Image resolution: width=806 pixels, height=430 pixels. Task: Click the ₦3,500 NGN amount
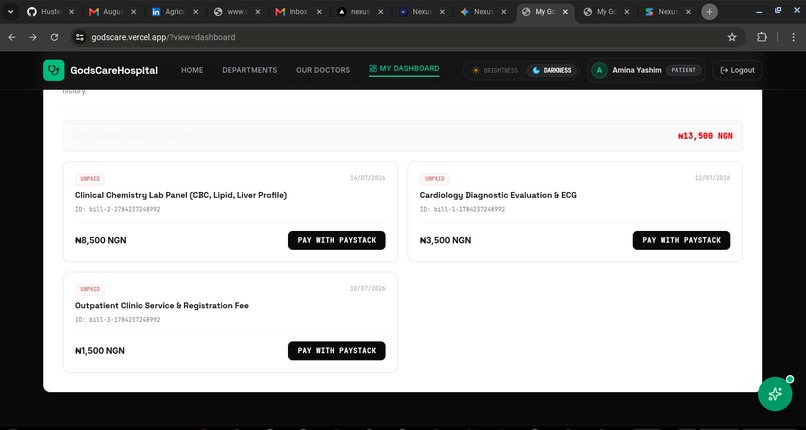coord(445,240)
